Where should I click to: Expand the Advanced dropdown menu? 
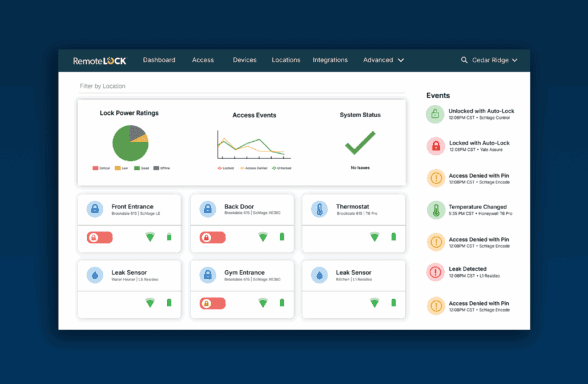[x=383, y=60]
